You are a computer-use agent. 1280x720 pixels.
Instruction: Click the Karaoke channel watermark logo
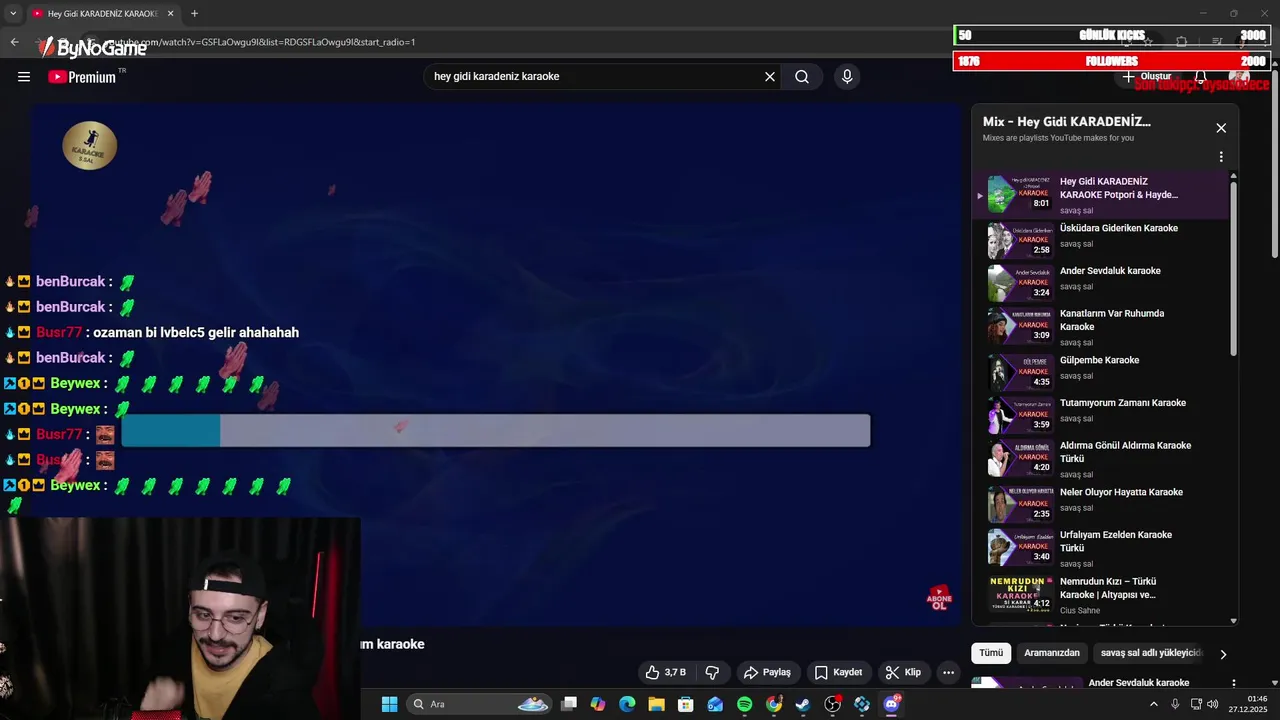tap(90, 146)
